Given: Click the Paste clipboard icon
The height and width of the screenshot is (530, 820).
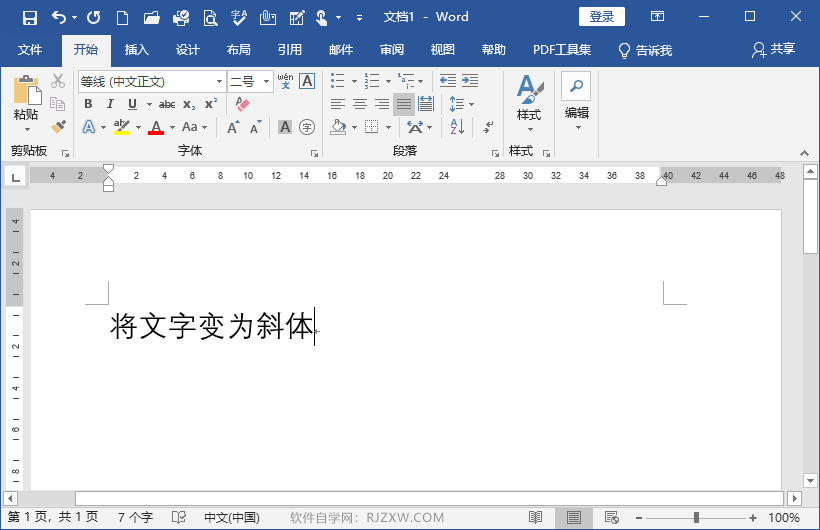Looking at the screenshot, I should coord(27,90).
